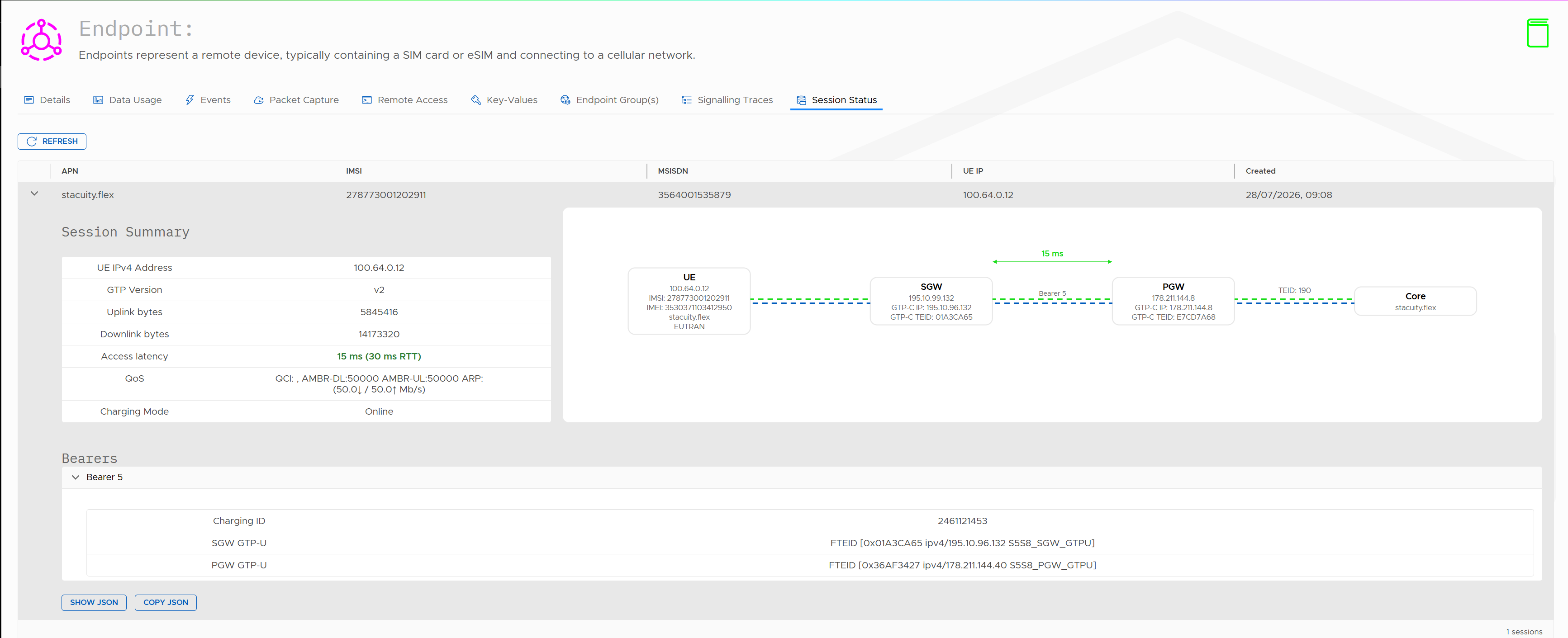Click the Uplink bytes value 5845416

coord(379,312)
